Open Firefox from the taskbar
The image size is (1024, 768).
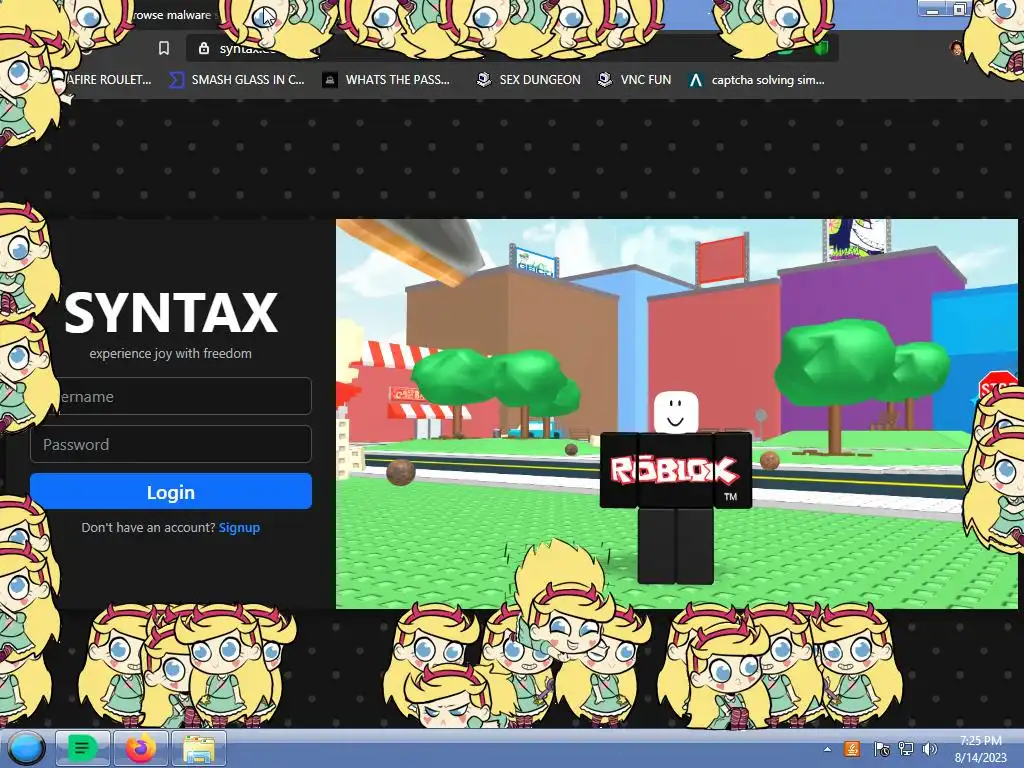click(140, 748)
